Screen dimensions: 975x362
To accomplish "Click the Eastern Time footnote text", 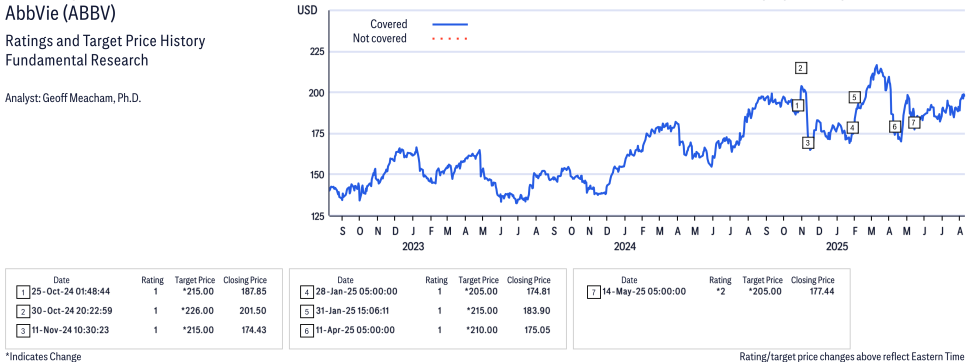I will [x=852, y=356].
